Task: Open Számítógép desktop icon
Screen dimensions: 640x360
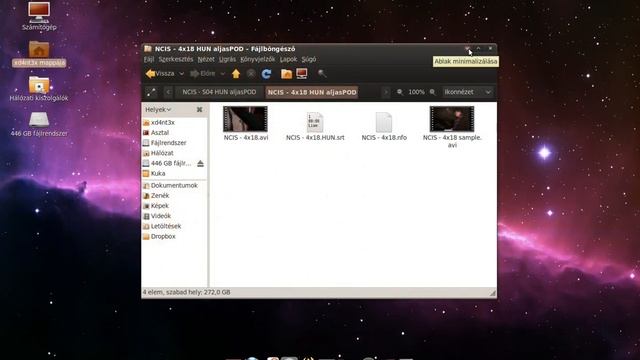Action: click(39, 16)
